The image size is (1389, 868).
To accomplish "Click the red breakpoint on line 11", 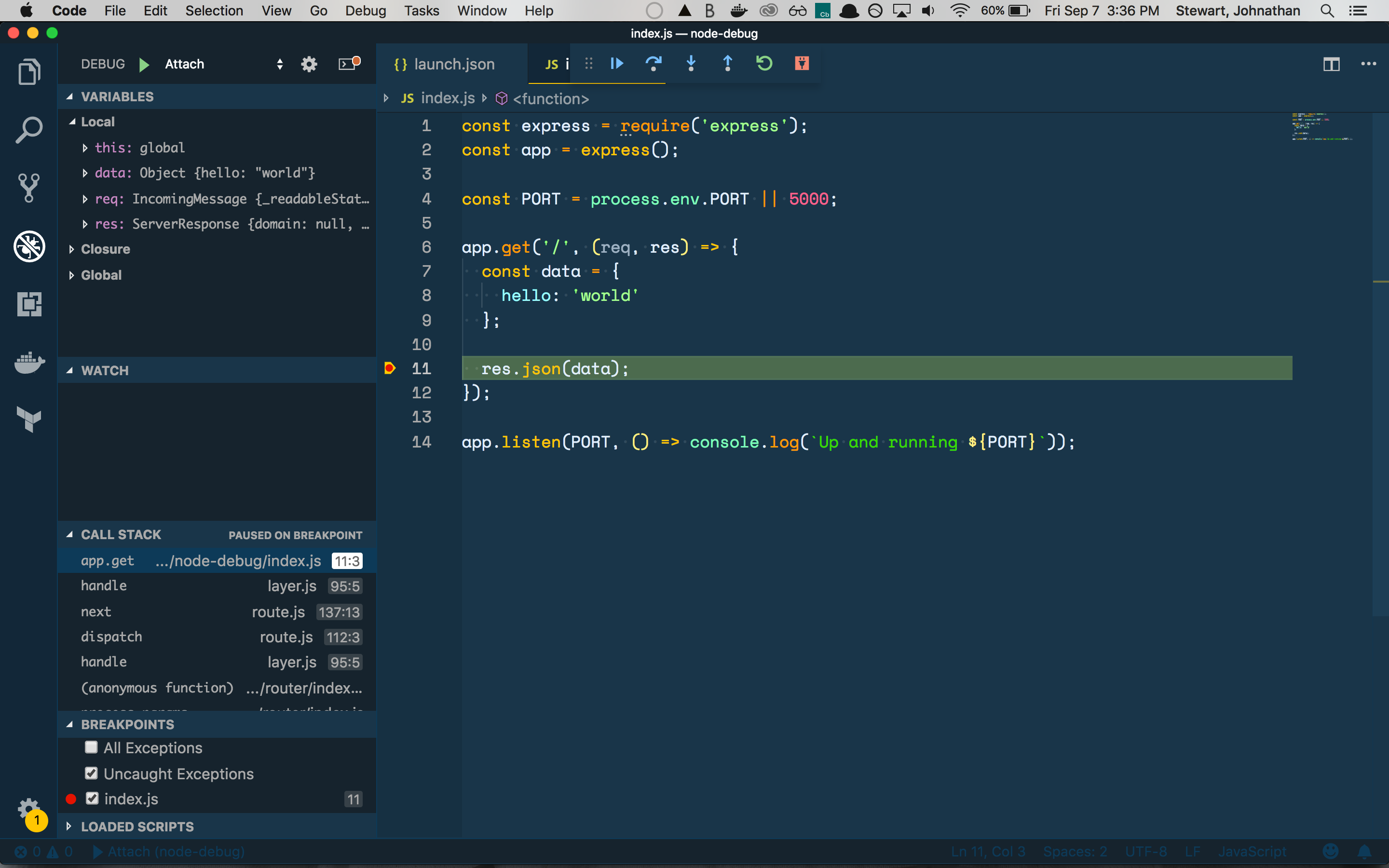I will click(390, 368).
